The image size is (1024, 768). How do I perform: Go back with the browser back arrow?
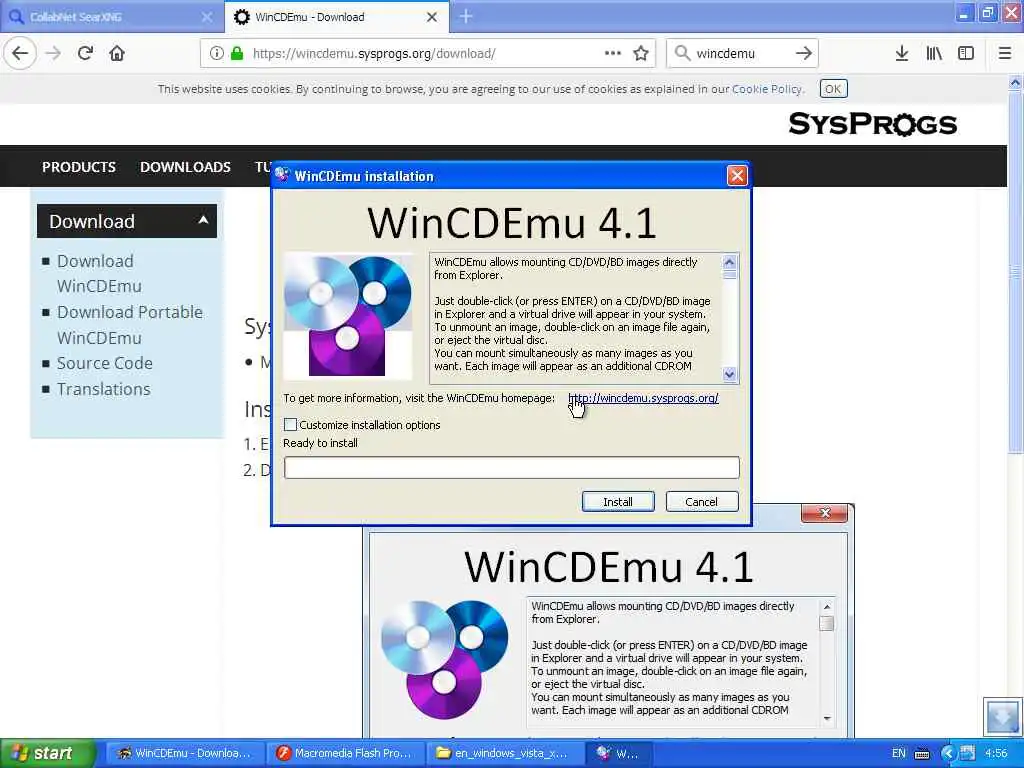click(20, 53)
